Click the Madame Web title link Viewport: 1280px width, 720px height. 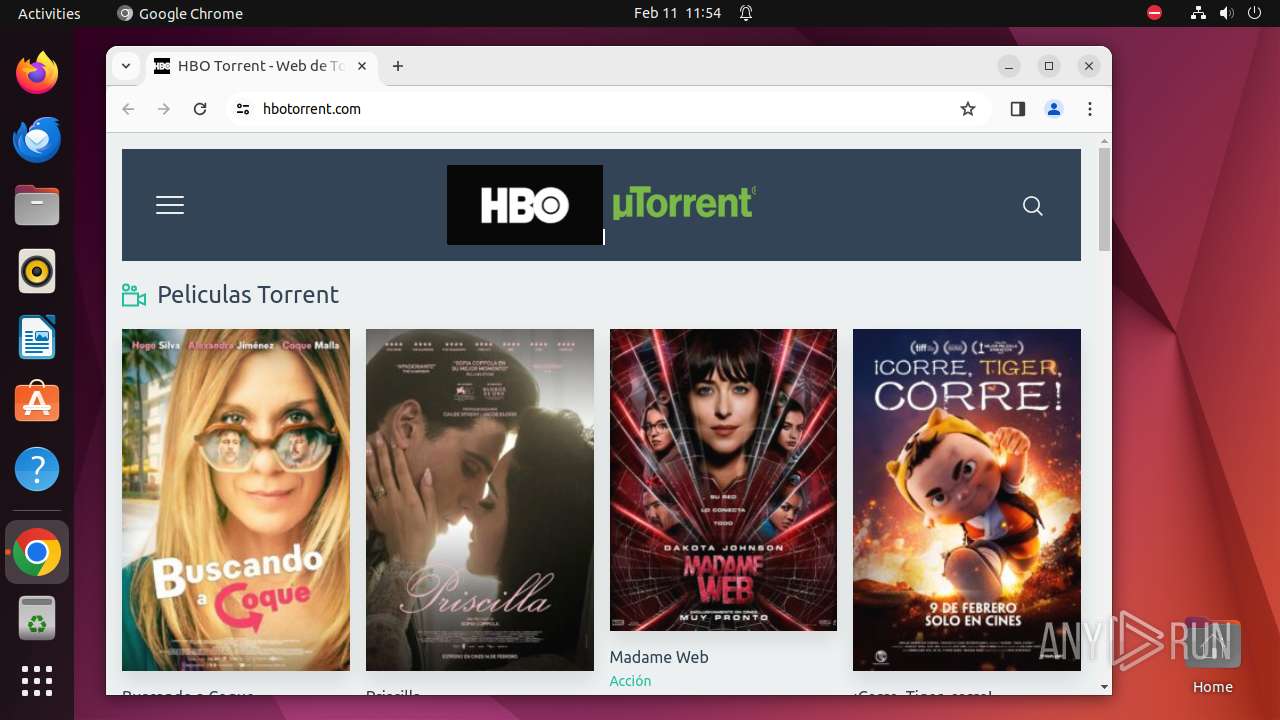(x=659, y=657)
